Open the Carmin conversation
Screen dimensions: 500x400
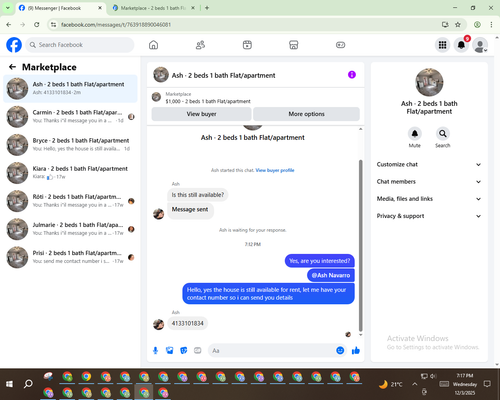pyautogui.click(x=70, y=117)
